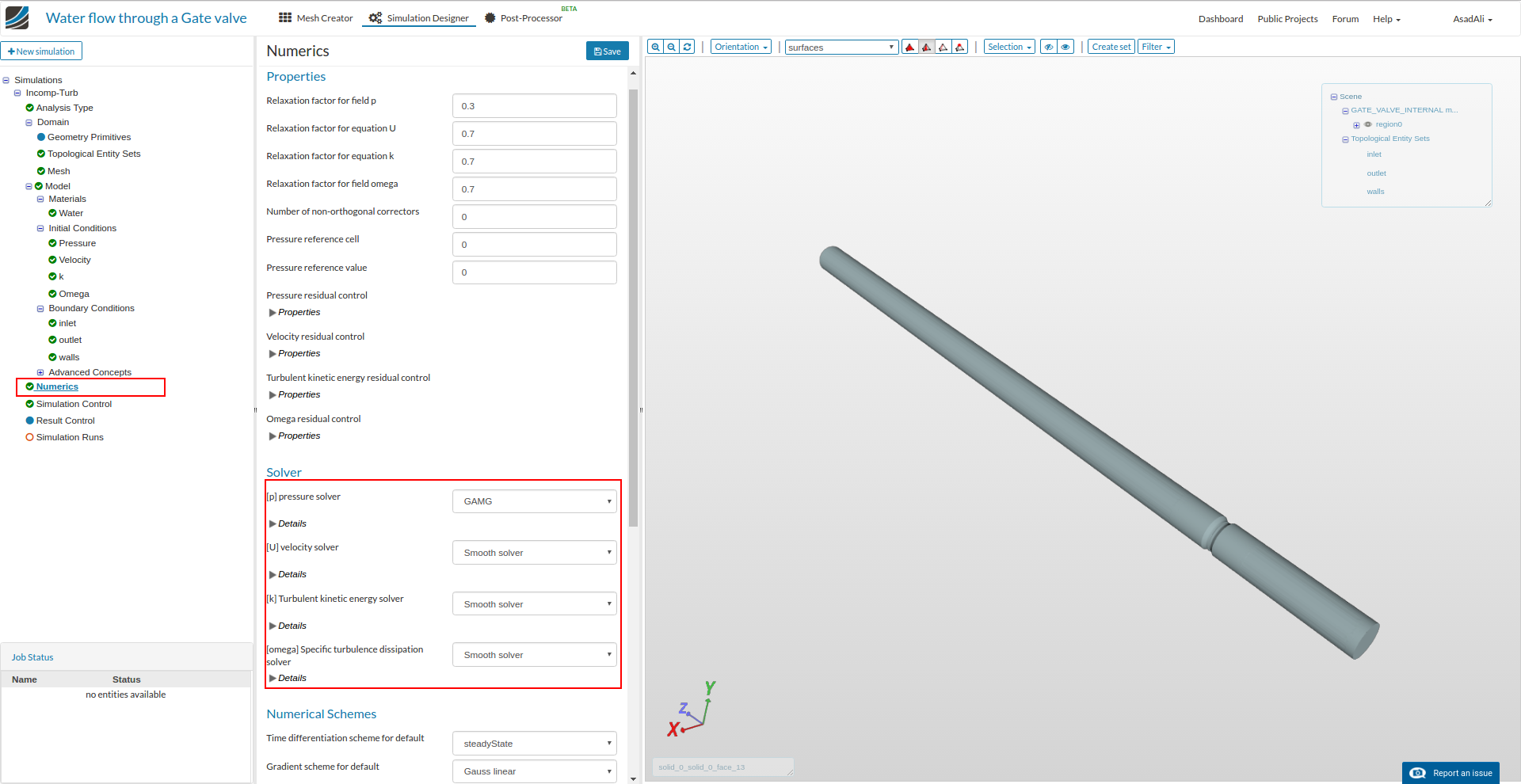
Task: Click the Post-Processor cog icon
Action: pyautogui.click(x=490, y=17)
